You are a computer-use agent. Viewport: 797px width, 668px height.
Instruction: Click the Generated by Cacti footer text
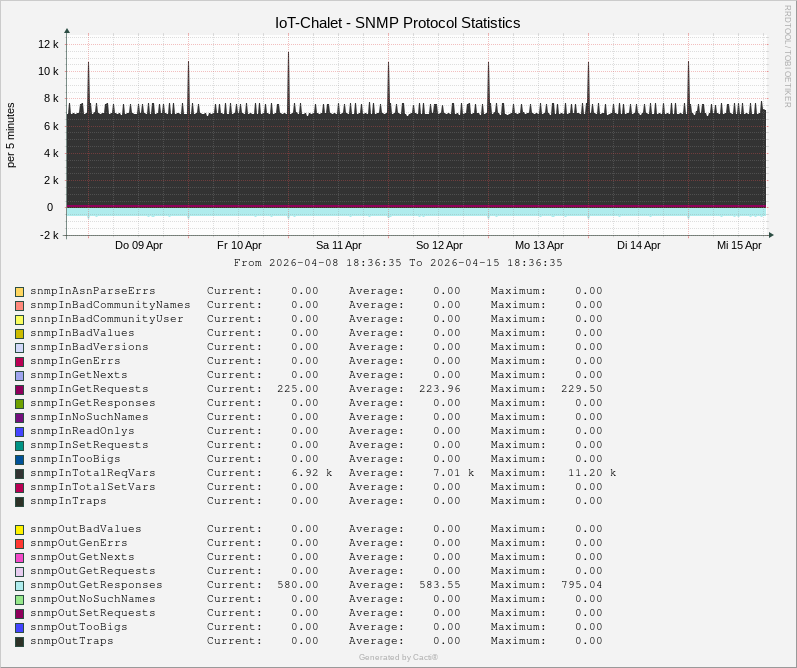point(398,657)
